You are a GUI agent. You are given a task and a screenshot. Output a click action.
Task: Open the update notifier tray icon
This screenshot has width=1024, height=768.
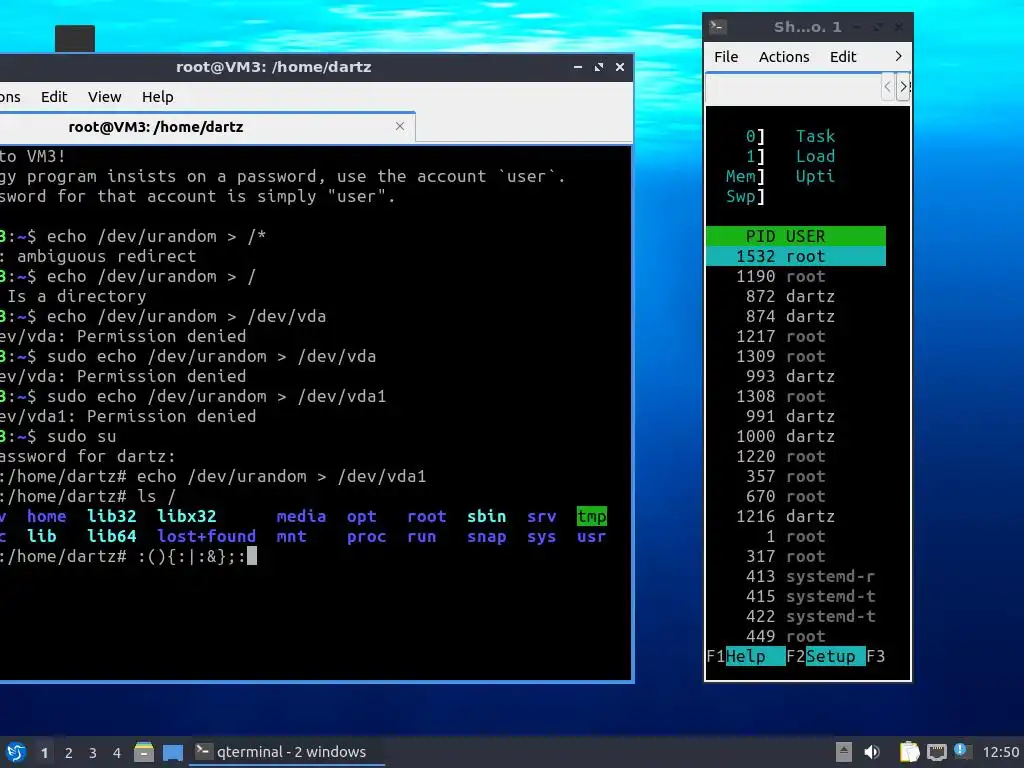(961, 751)
